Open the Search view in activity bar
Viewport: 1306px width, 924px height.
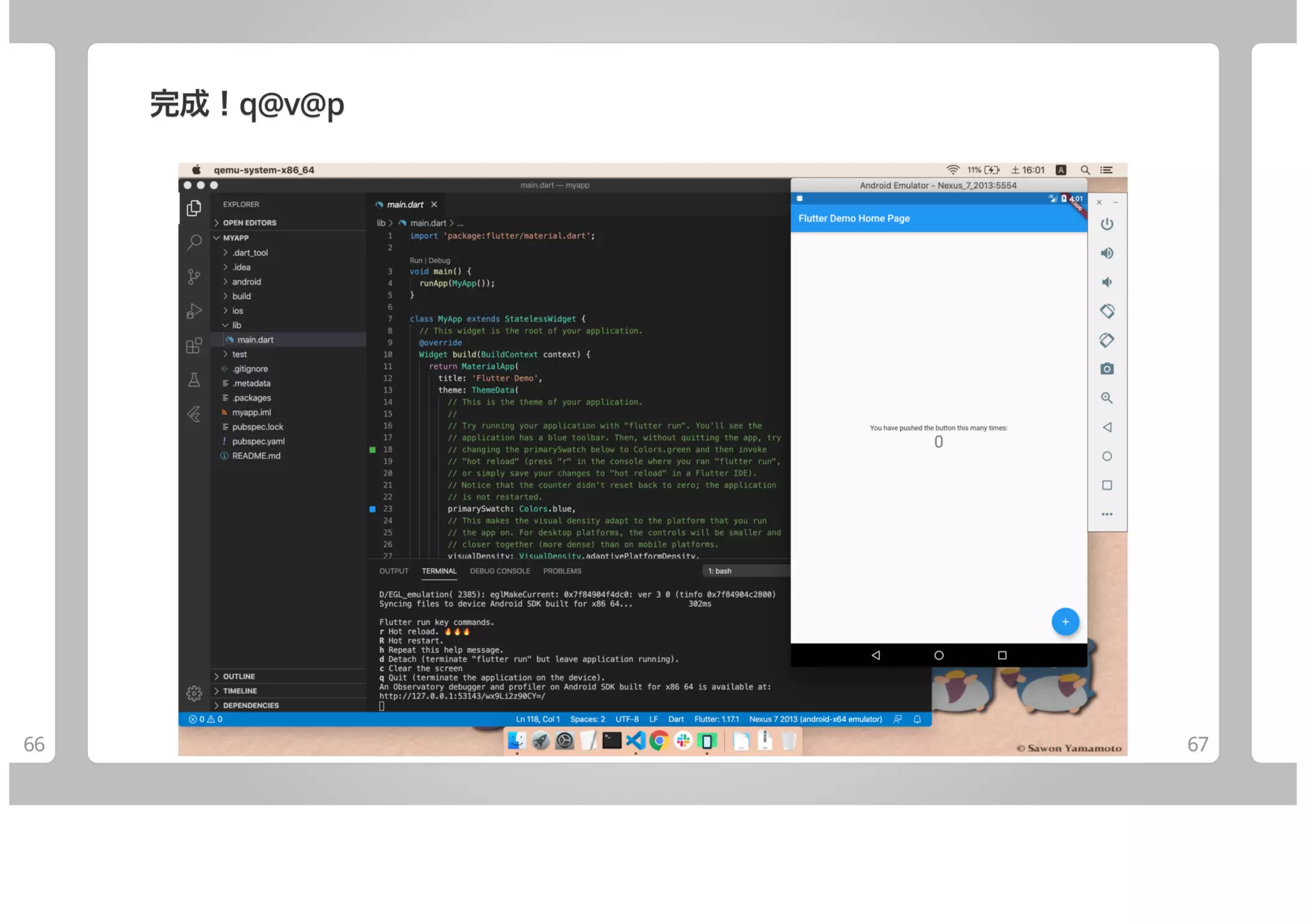tap(194, 242)
